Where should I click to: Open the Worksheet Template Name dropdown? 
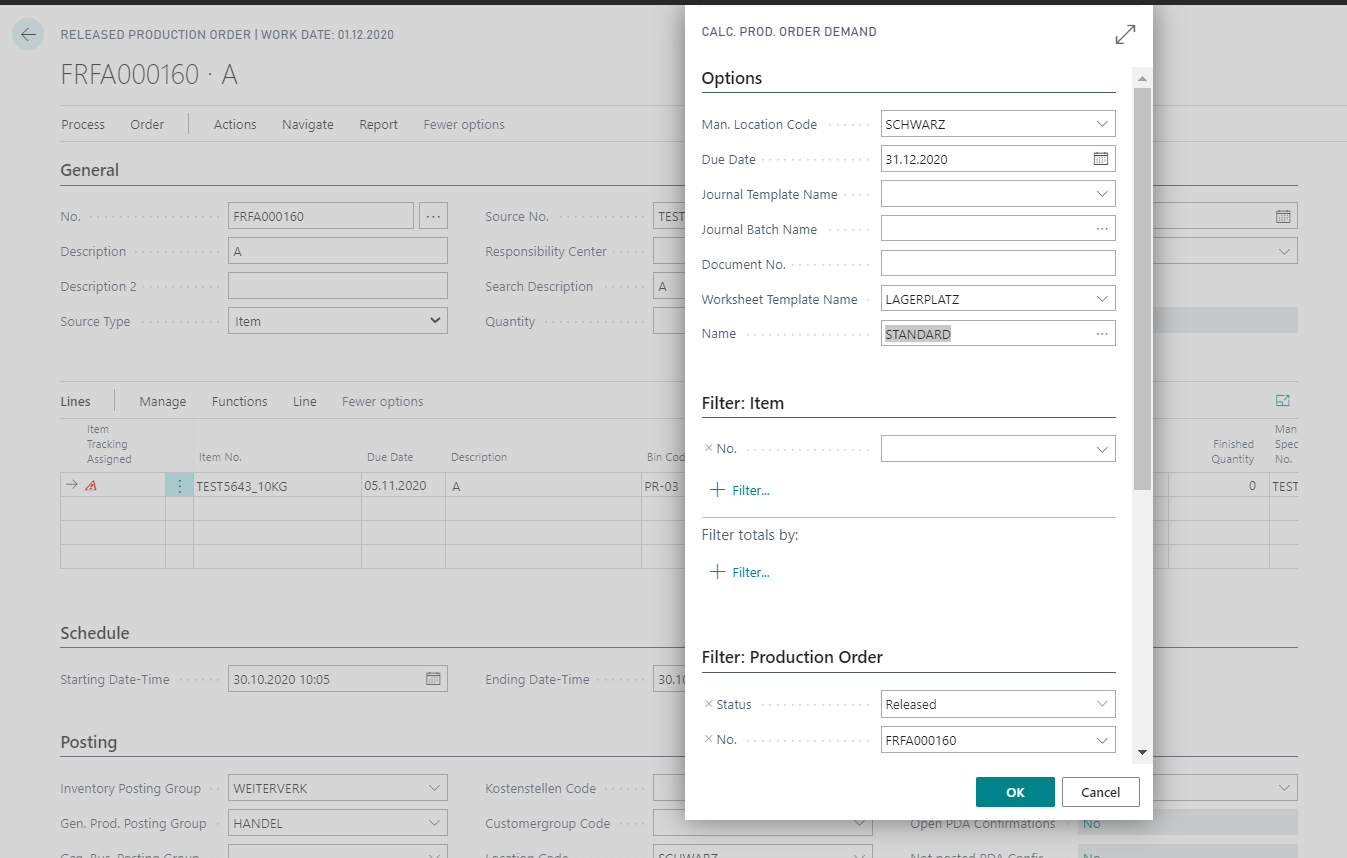pos(1102,299)
